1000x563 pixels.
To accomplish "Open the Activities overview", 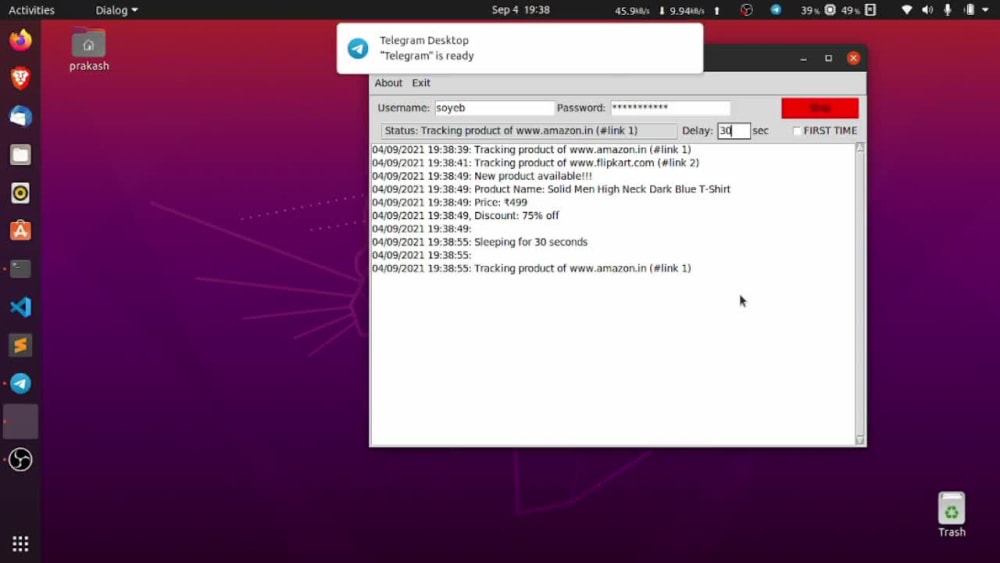I will (x=31, y=10).
